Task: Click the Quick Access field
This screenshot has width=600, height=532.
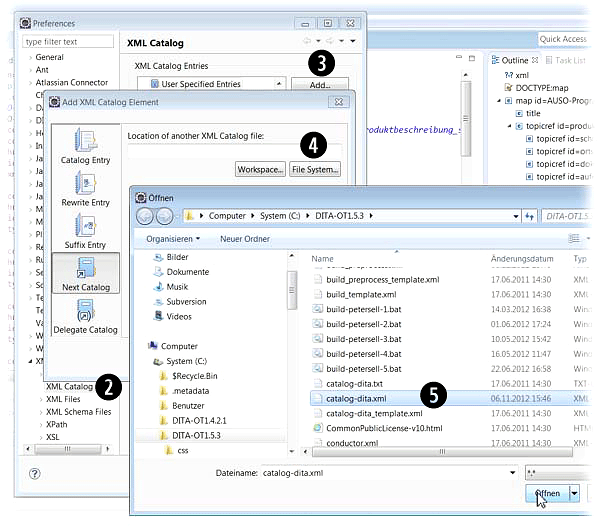Action: [564, 39]
